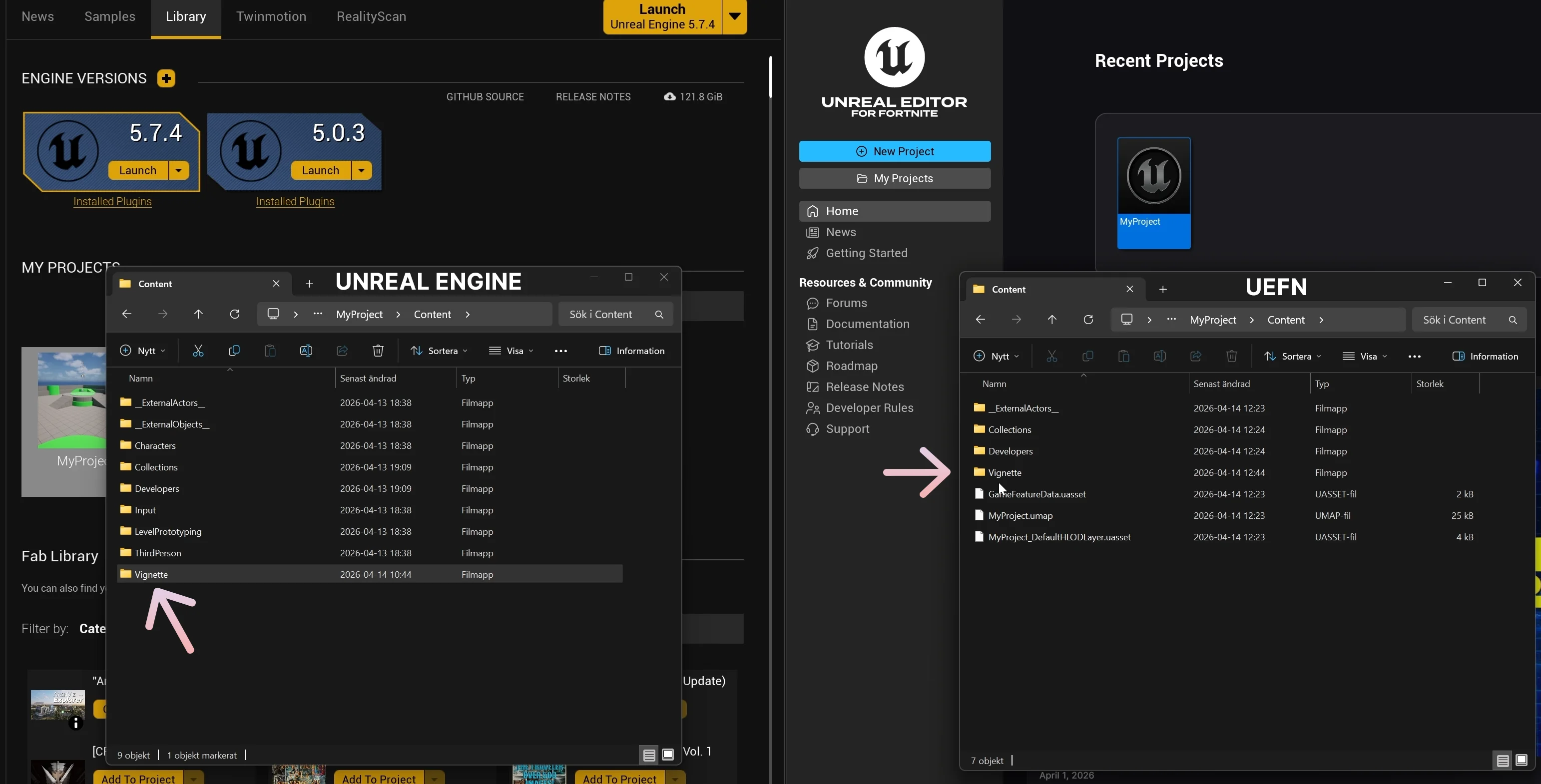Launch Unreal Engine 5.0.3
Screen dimensions: 1541x784
coord(321,170)
